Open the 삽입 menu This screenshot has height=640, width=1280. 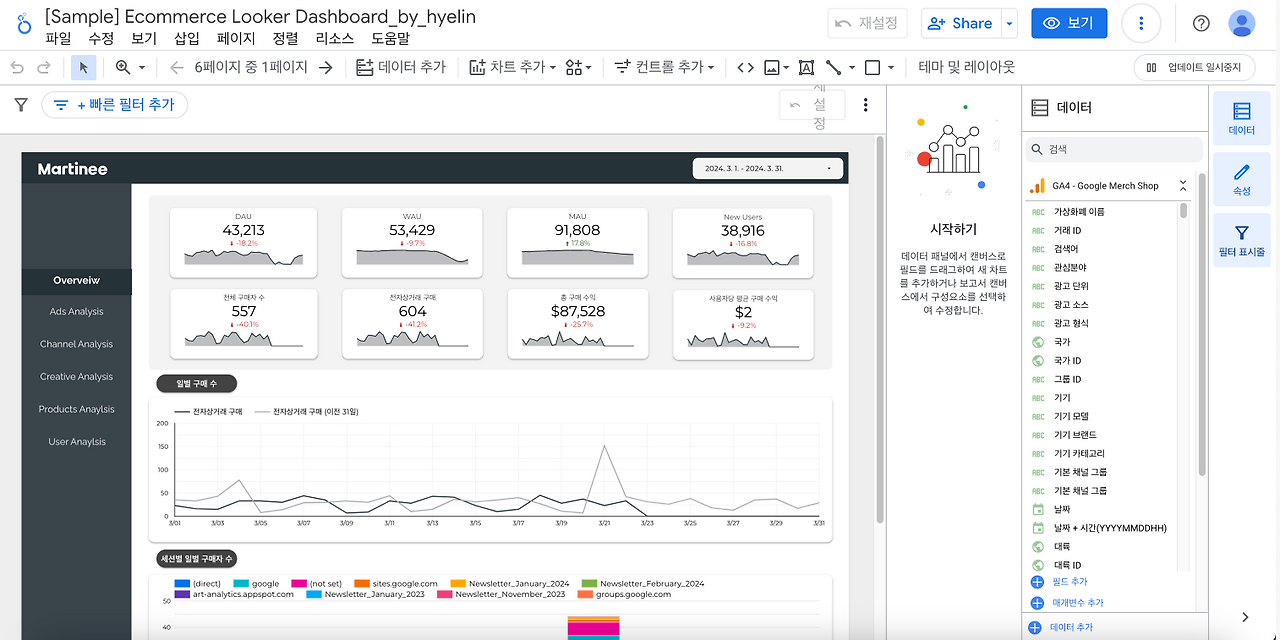click(187, 38)
